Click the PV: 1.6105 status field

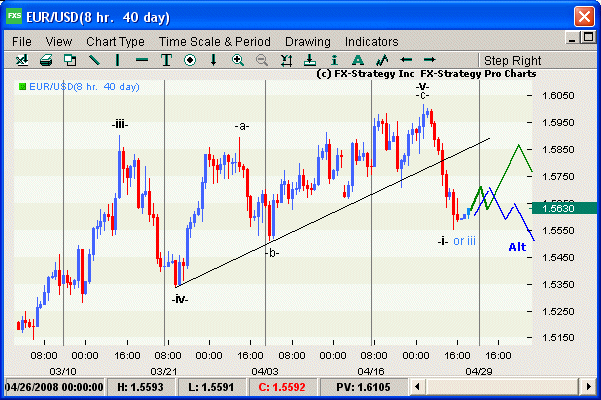[363, 387]
